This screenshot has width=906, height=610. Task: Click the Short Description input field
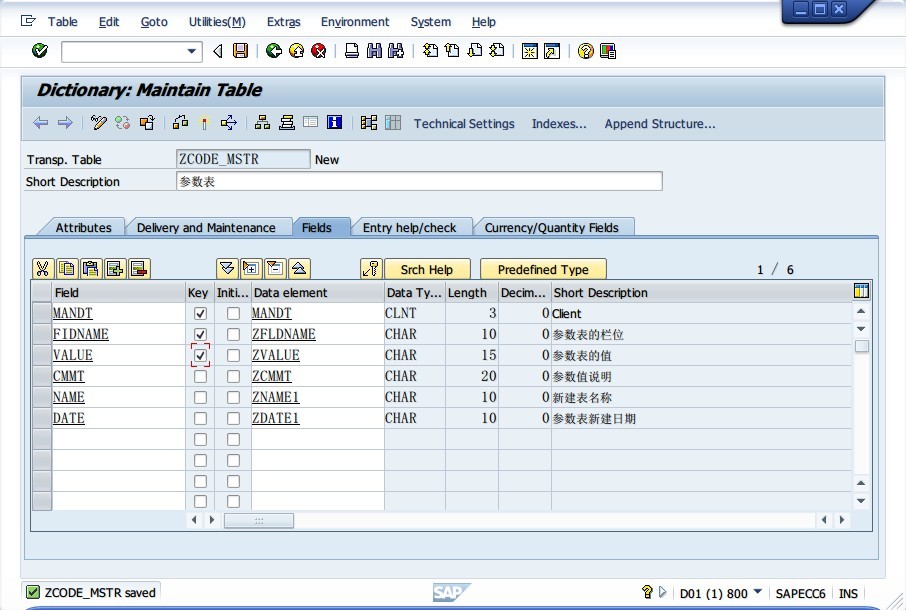[x=419, y=181]
